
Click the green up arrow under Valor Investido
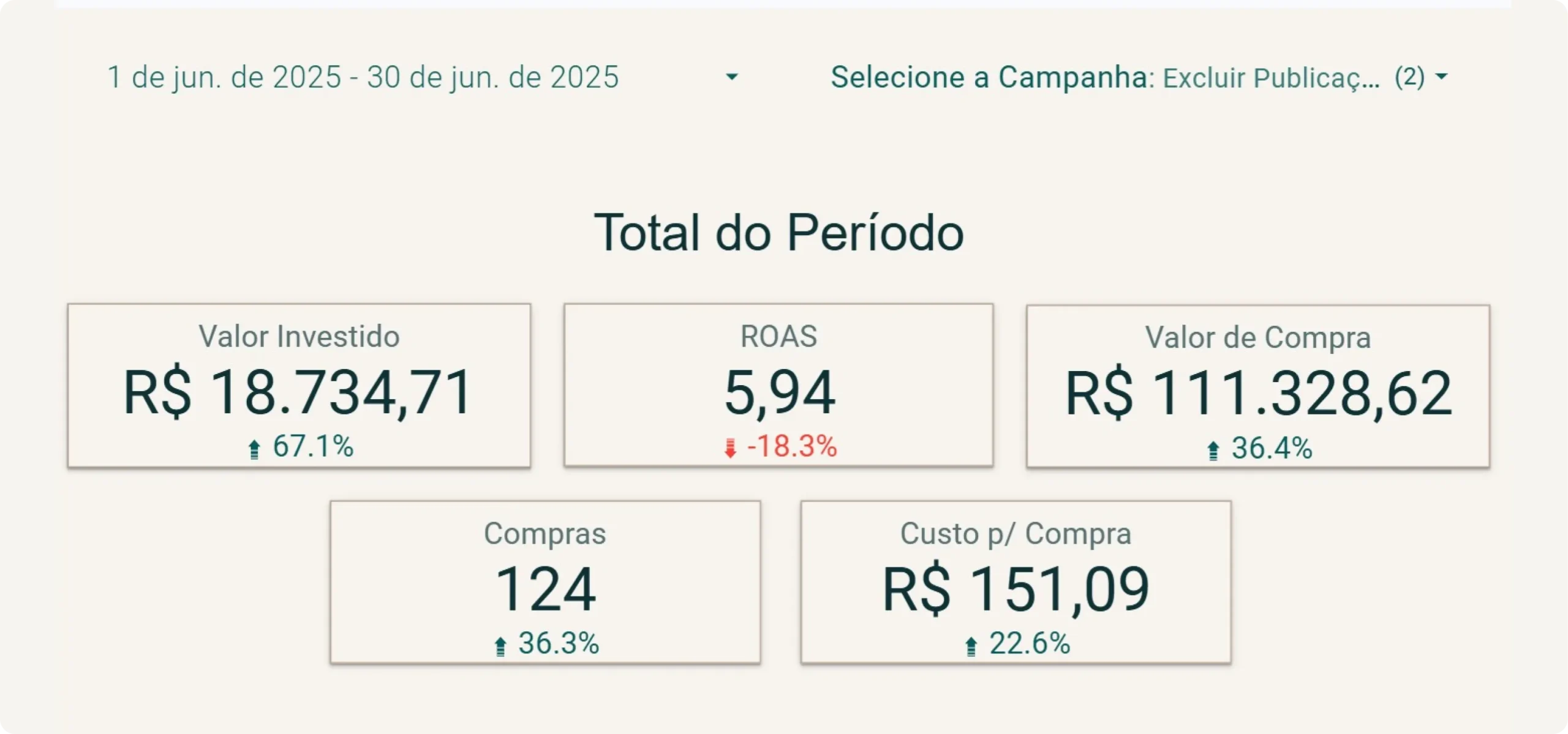pos(254,449)
